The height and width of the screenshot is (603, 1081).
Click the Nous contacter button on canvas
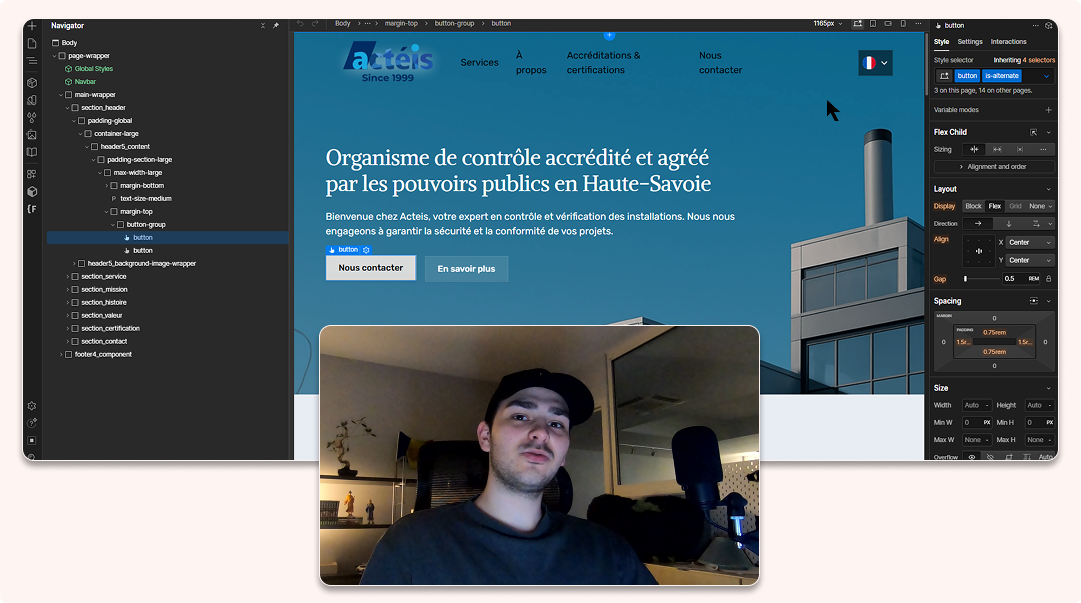point(371,268)
